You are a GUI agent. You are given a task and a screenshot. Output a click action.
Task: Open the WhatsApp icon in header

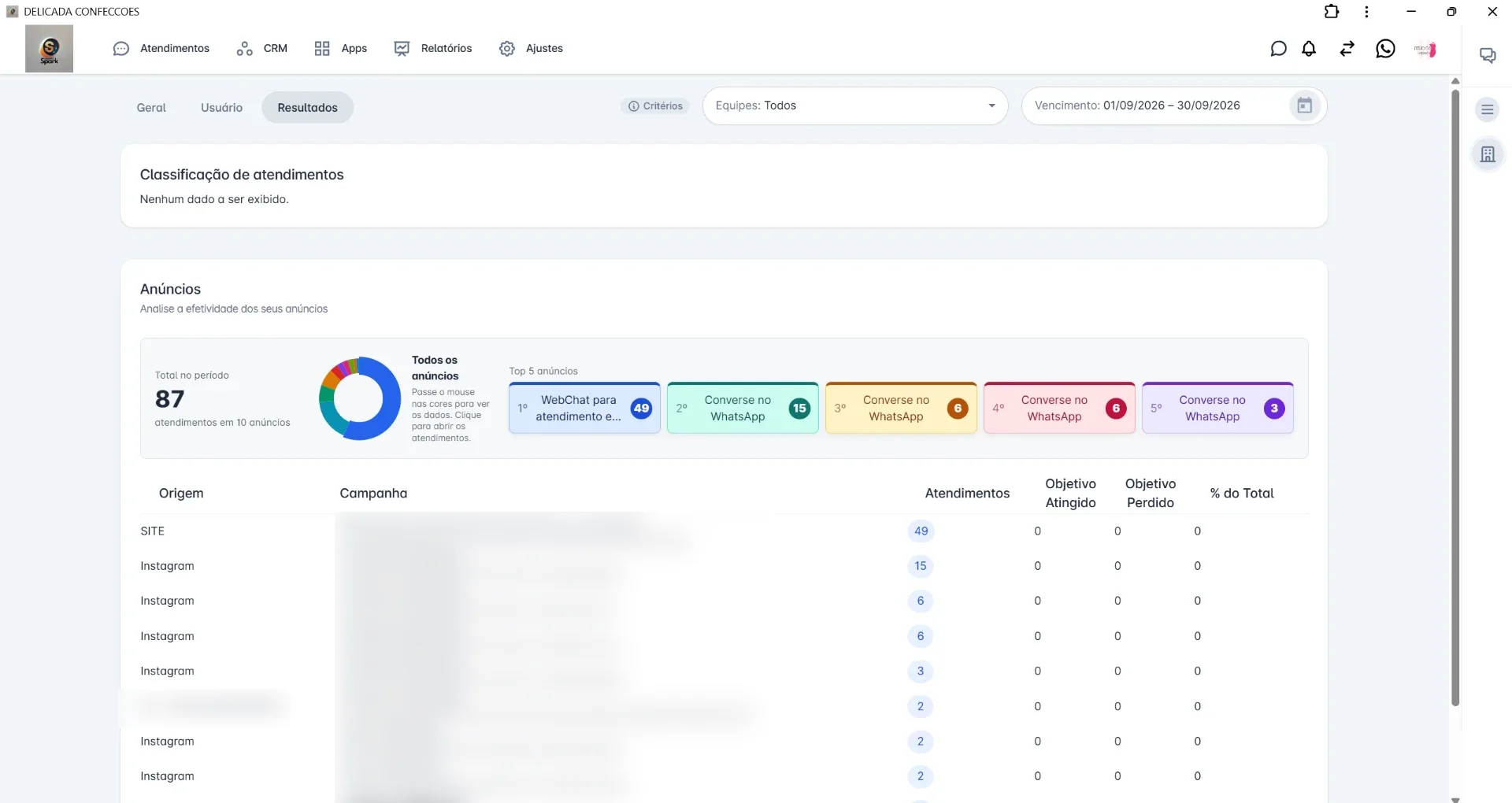pyautogui.click(x=1385, y=49)
